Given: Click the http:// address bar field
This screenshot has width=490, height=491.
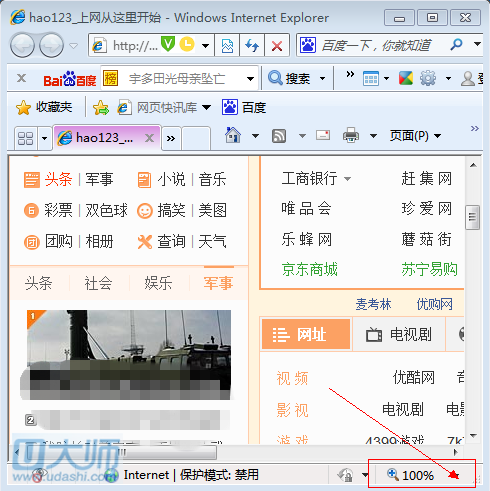Looking at the screenshot, I should (135, 45).
